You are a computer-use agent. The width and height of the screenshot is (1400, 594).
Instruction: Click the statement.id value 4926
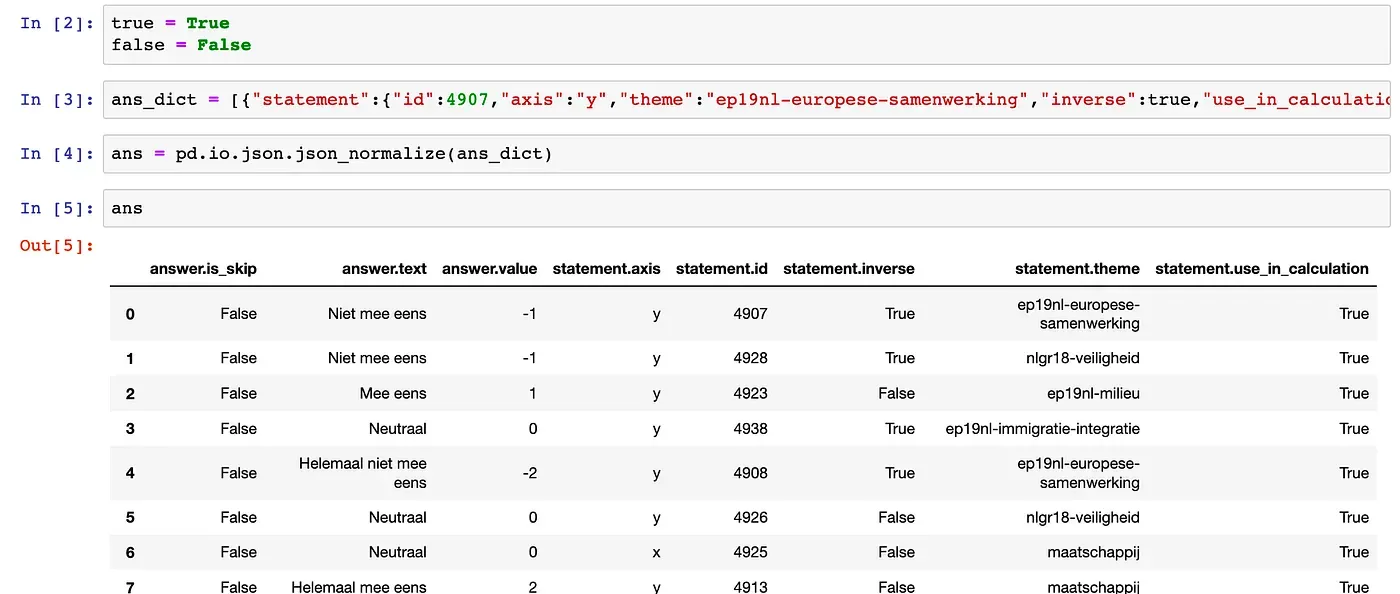(750, 517)
